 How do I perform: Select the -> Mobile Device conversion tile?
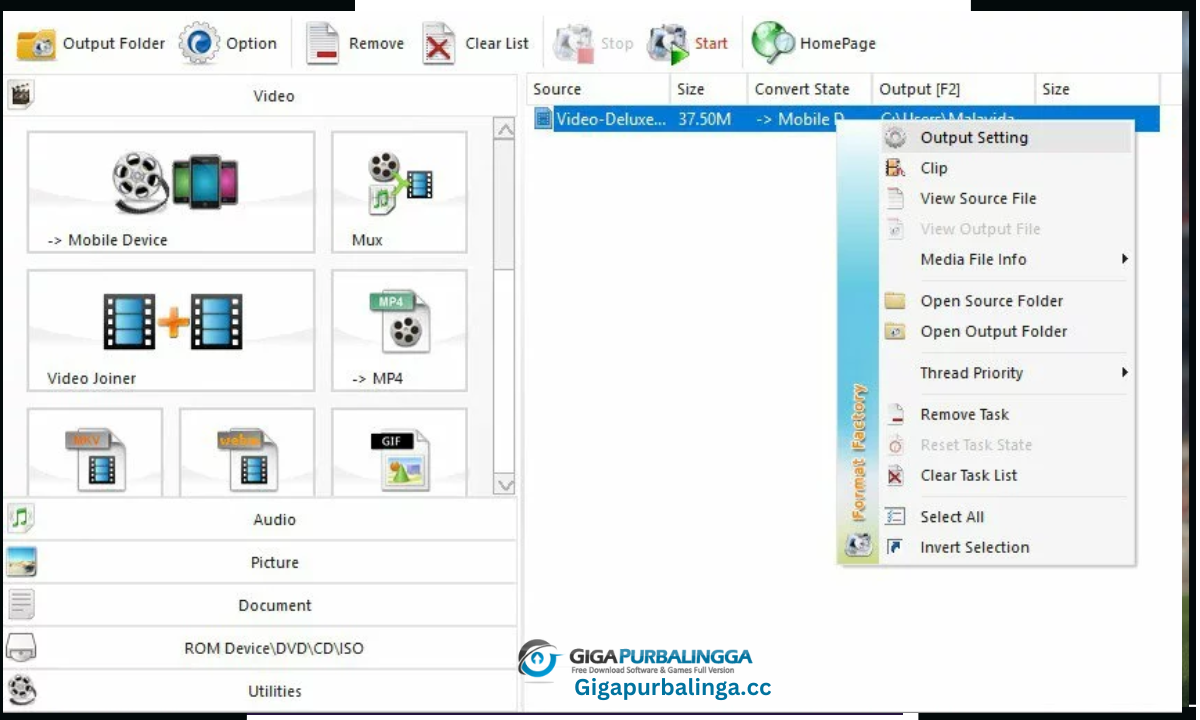[171, 192]
